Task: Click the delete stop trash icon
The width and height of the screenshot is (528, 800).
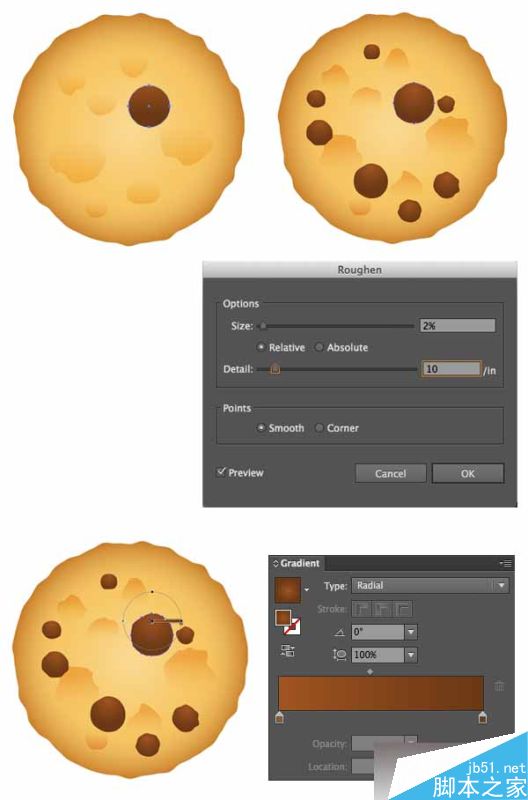Action: (499, 686)
